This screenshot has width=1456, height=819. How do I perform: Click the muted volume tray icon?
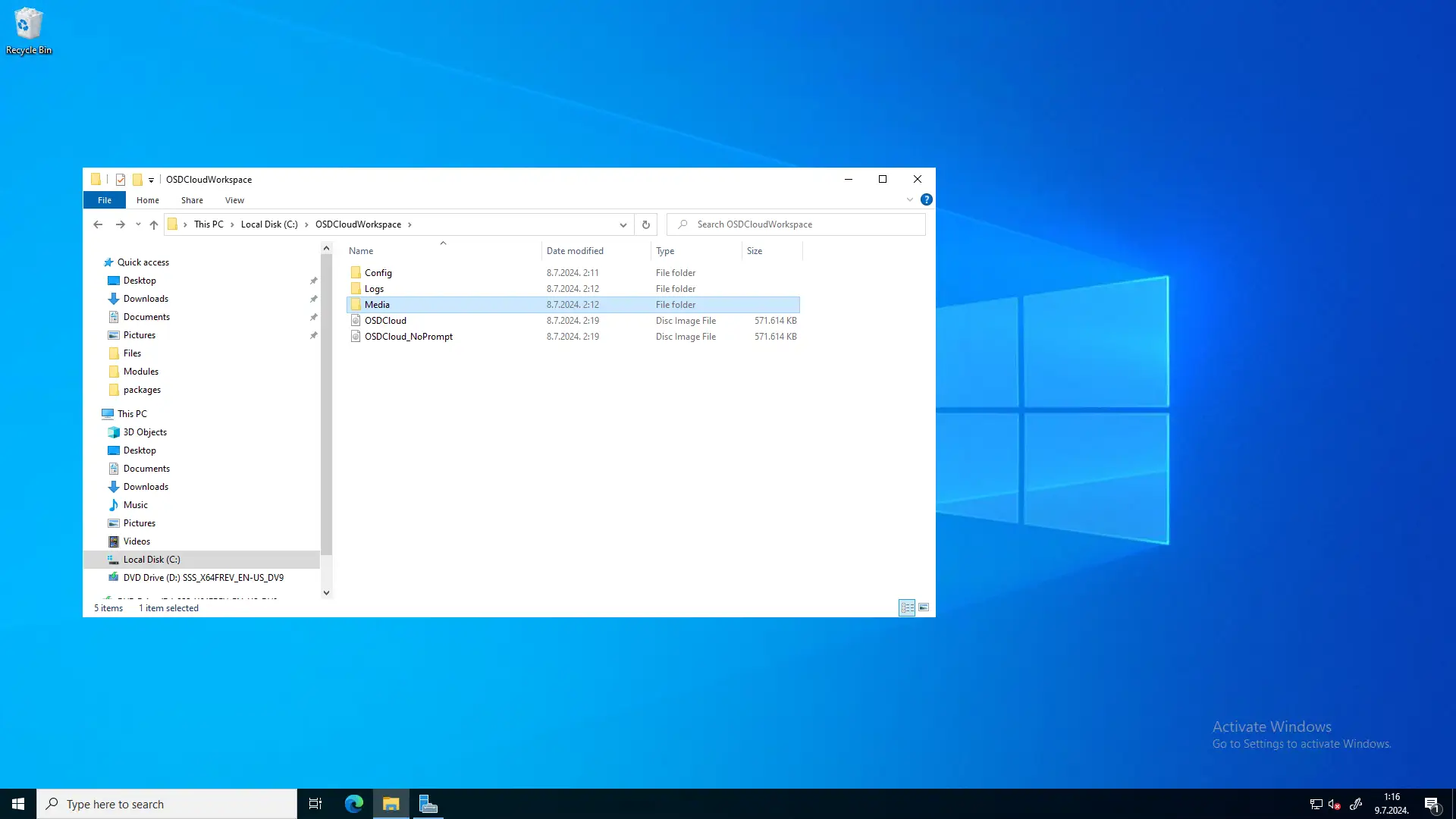1335,805
